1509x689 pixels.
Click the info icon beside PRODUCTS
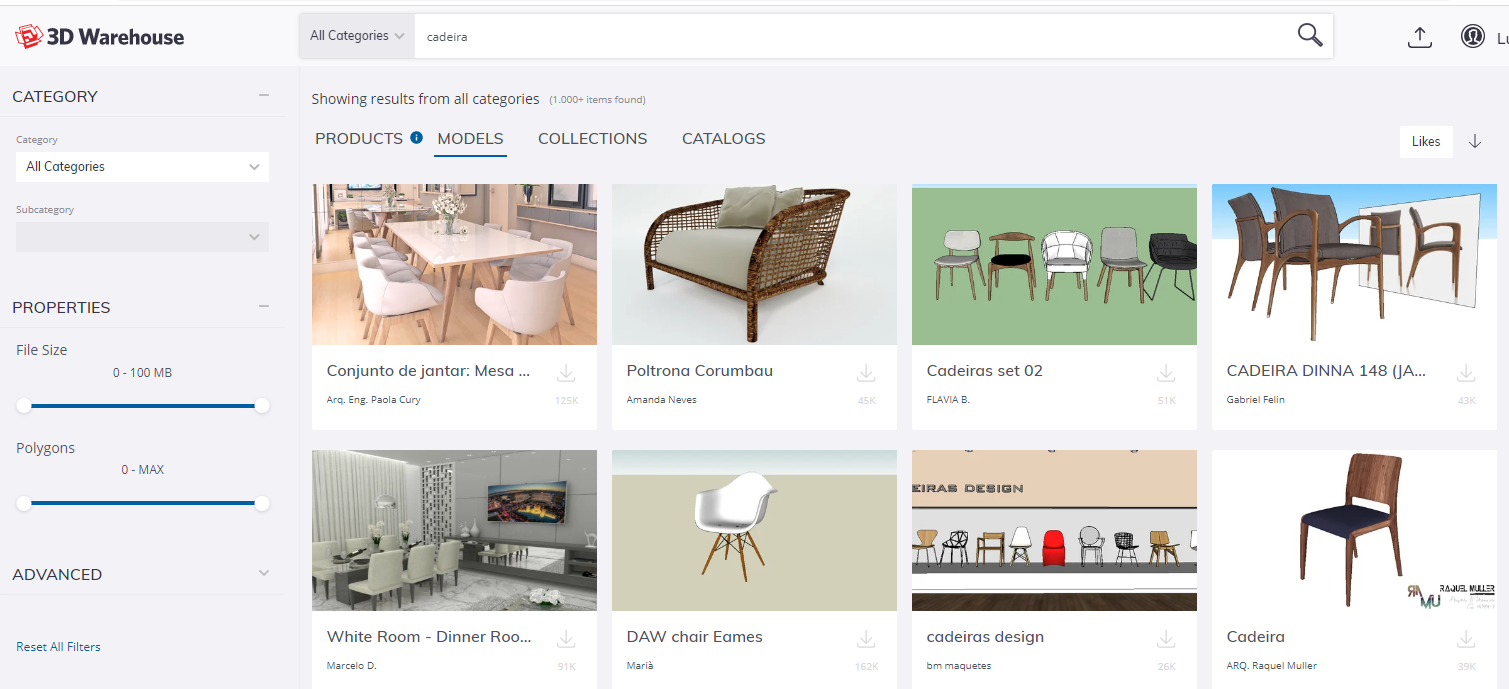point(416,137)
